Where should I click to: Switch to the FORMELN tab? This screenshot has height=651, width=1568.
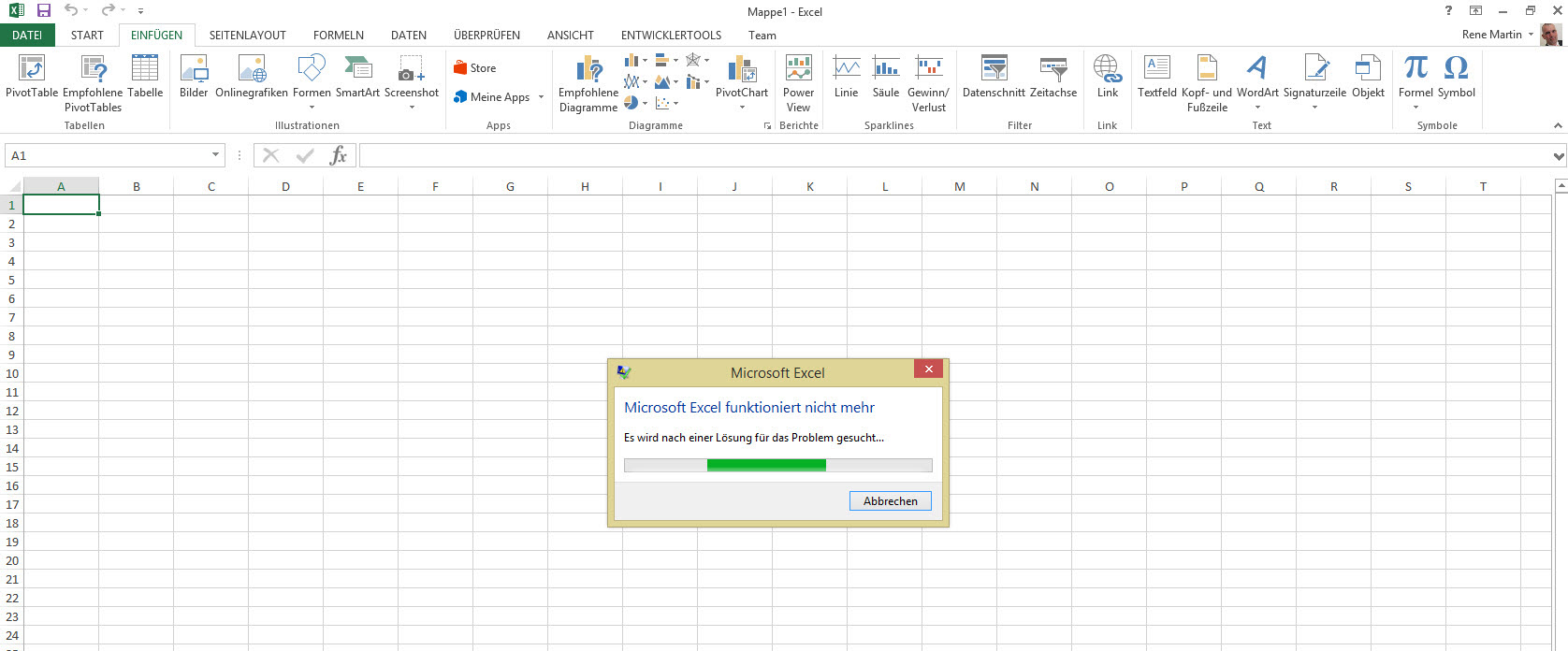coord(339,36)
